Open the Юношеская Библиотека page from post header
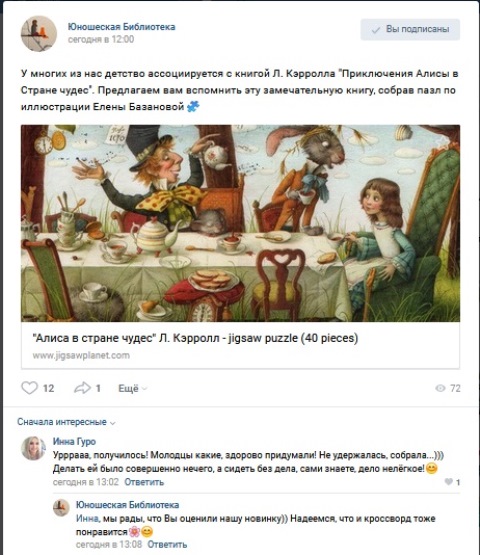The height and width of the screenshot is (555, 480). pyautogui.click(x=121, y=27)
